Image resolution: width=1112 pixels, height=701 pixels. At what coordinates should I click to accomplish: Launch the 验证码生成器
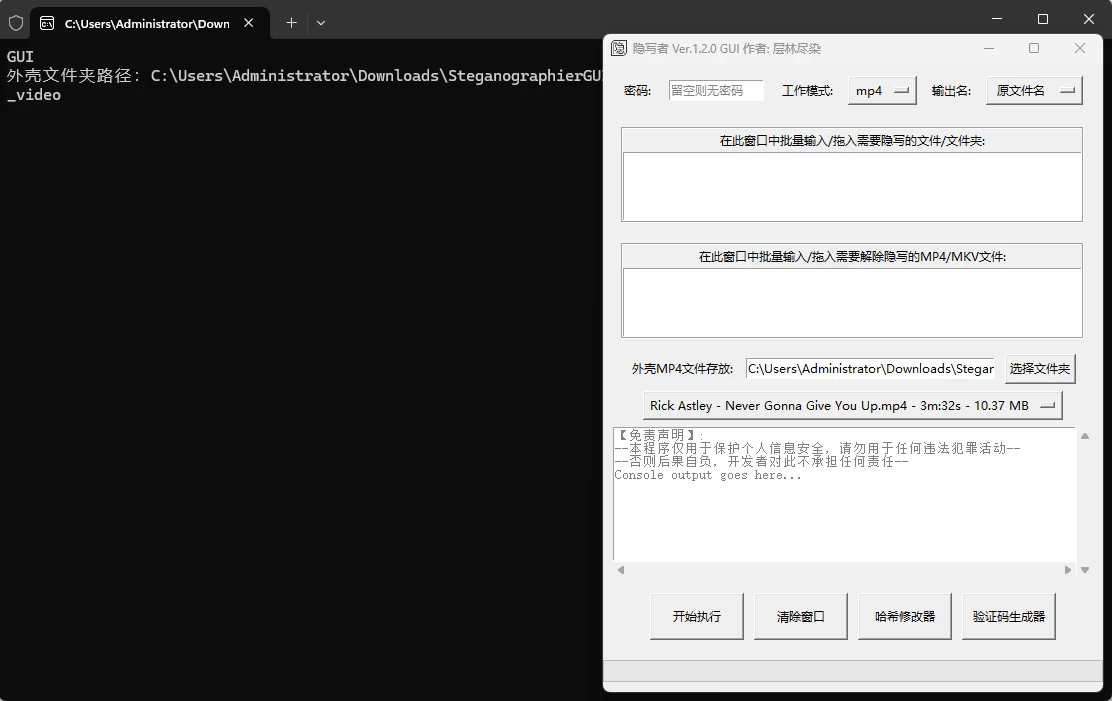coord(1008,616)
